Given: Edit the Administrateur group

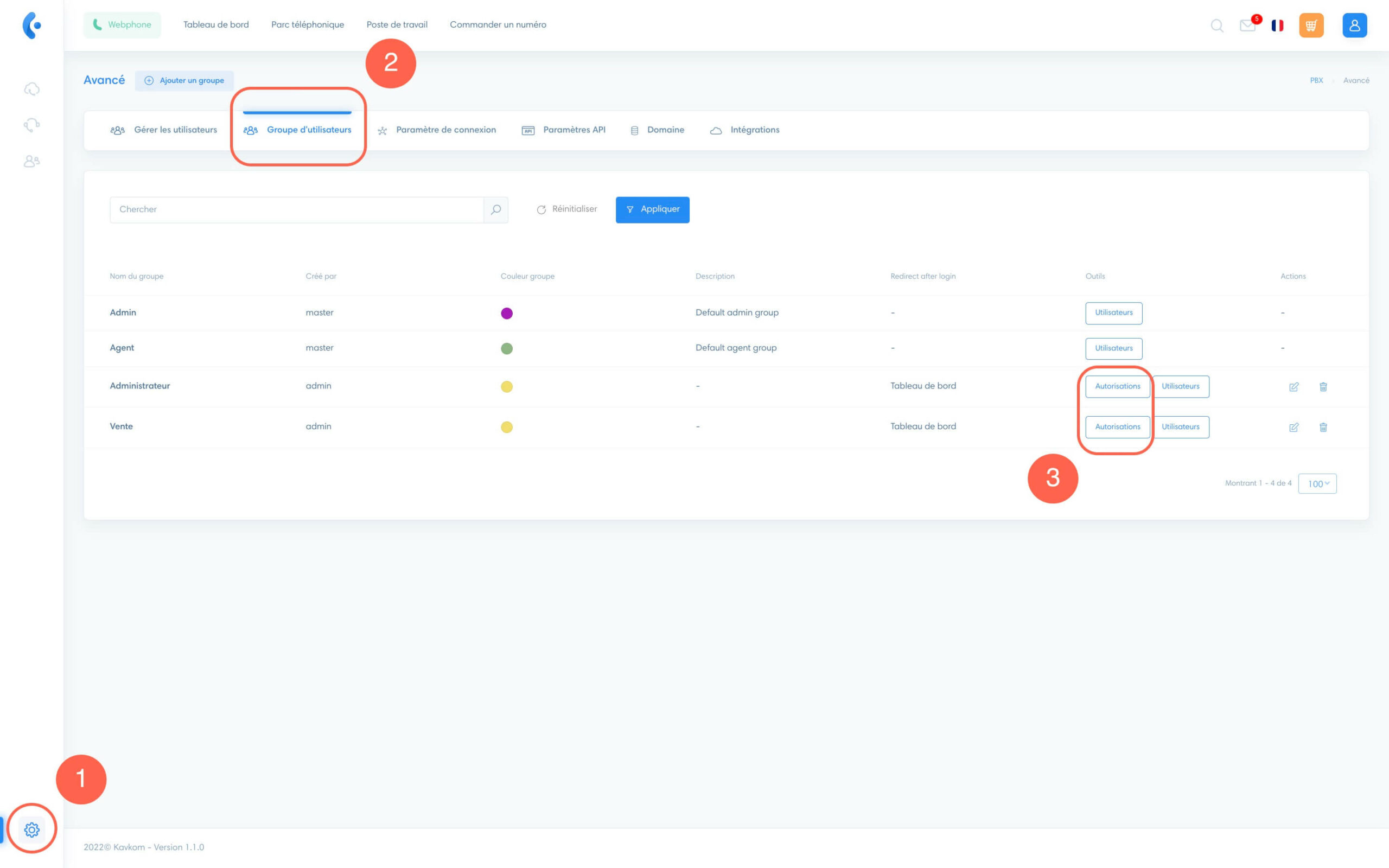Looking at the screenshot, I should pyautogui.click(x=1294, y=386).
